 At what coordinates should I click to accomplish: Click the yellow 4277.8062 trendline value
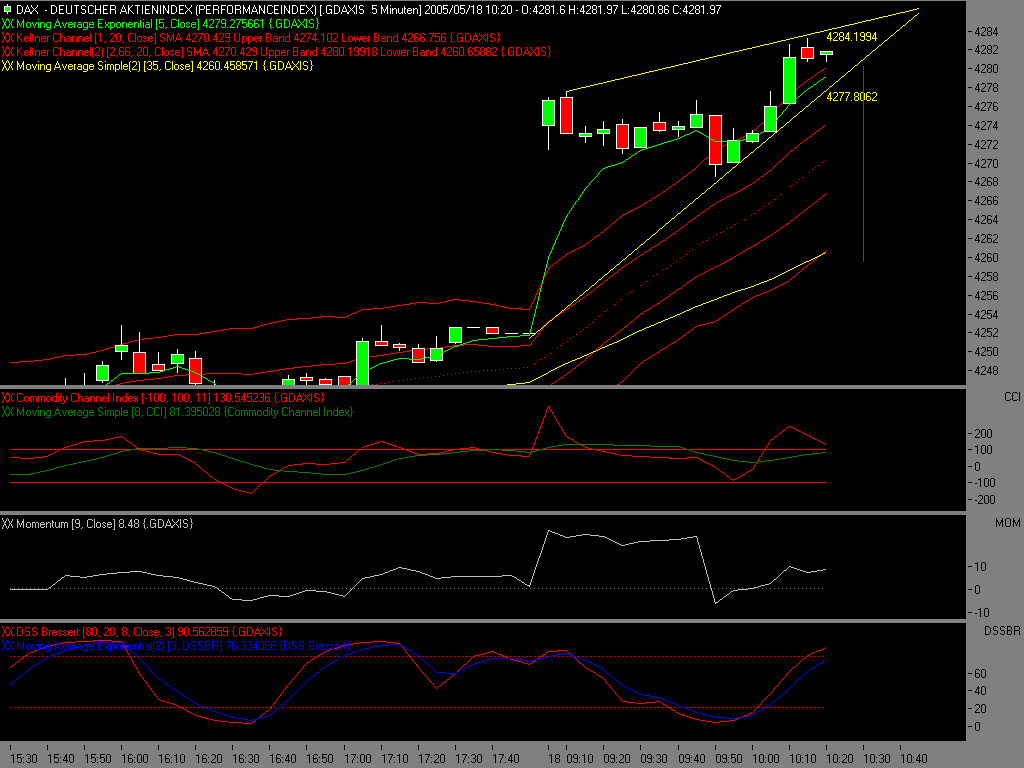(852, 97)
